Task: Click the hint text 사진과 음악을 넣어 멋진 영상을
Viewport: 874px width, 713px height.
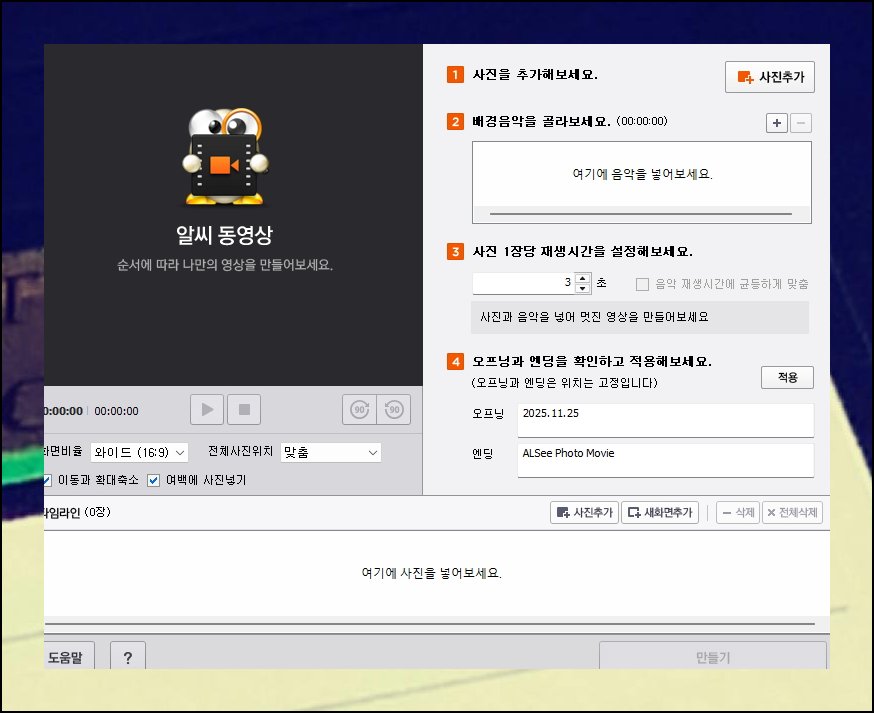Action: point(594,317)
